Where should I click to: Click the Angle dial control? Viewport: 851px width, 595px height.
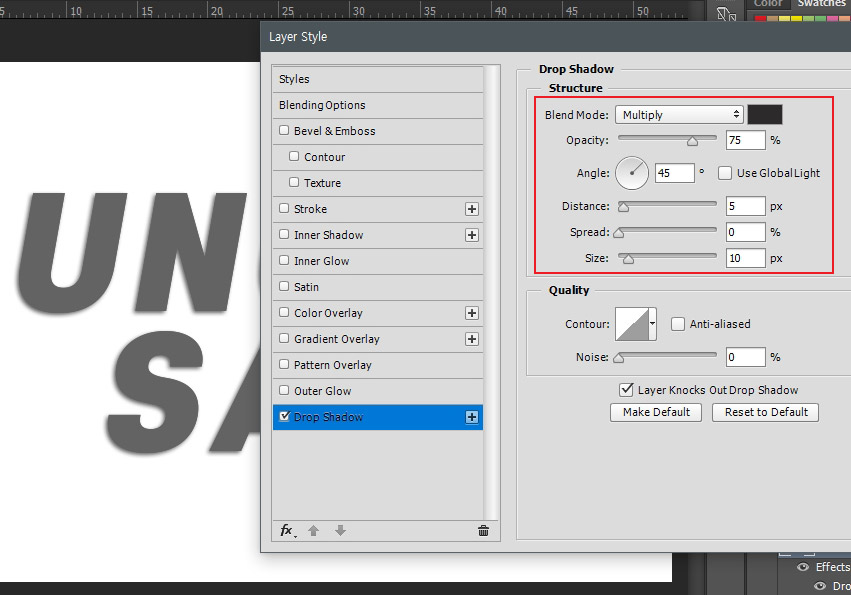pos(632,173)
